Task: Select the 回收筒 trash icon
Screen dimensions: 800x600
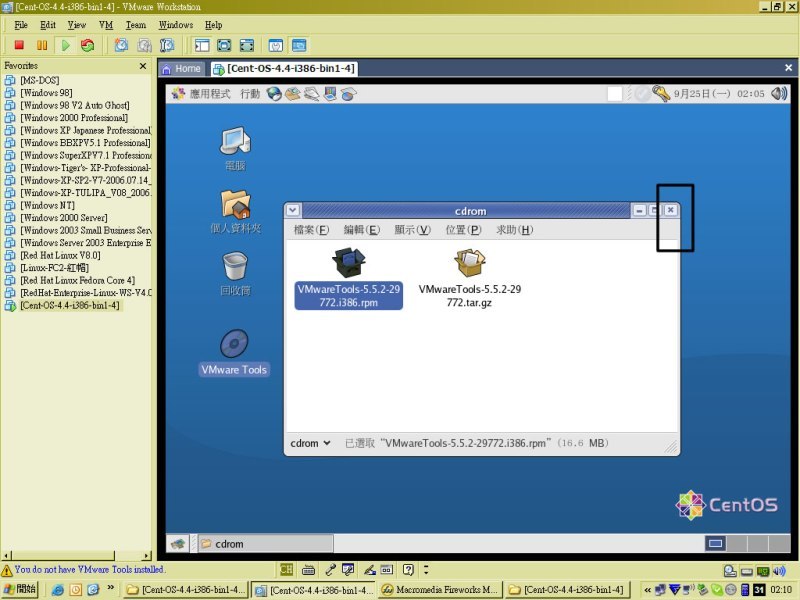Action: point(235,274)
